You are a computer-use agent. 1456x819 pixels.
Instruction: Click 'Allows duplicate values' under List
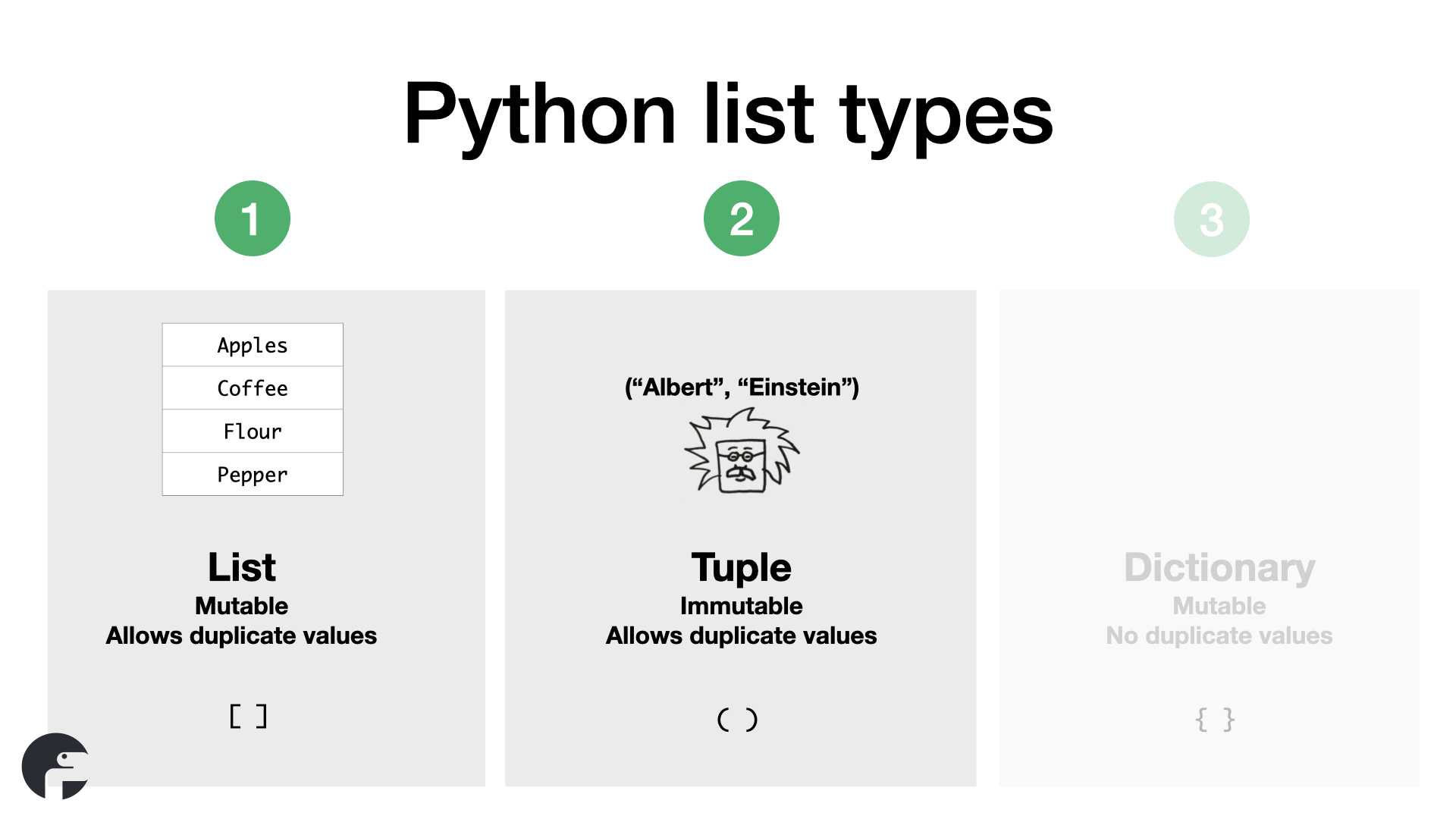coord(241,635)
